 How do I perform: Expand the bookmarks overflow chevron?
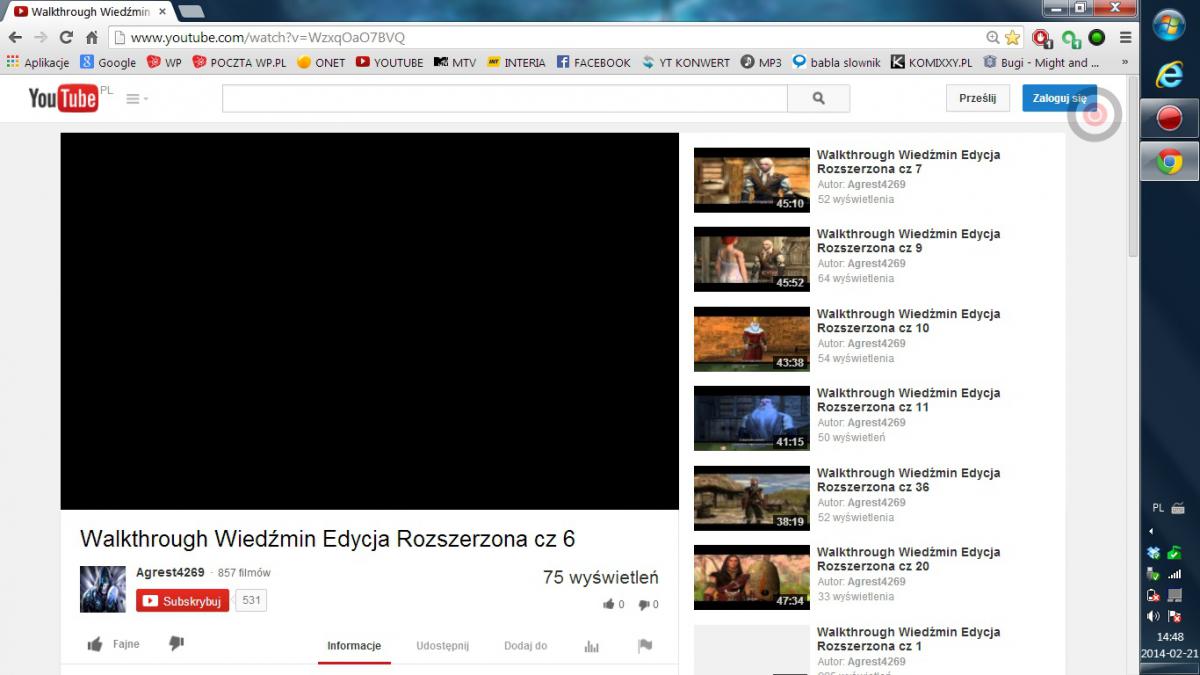[1125, 62]
